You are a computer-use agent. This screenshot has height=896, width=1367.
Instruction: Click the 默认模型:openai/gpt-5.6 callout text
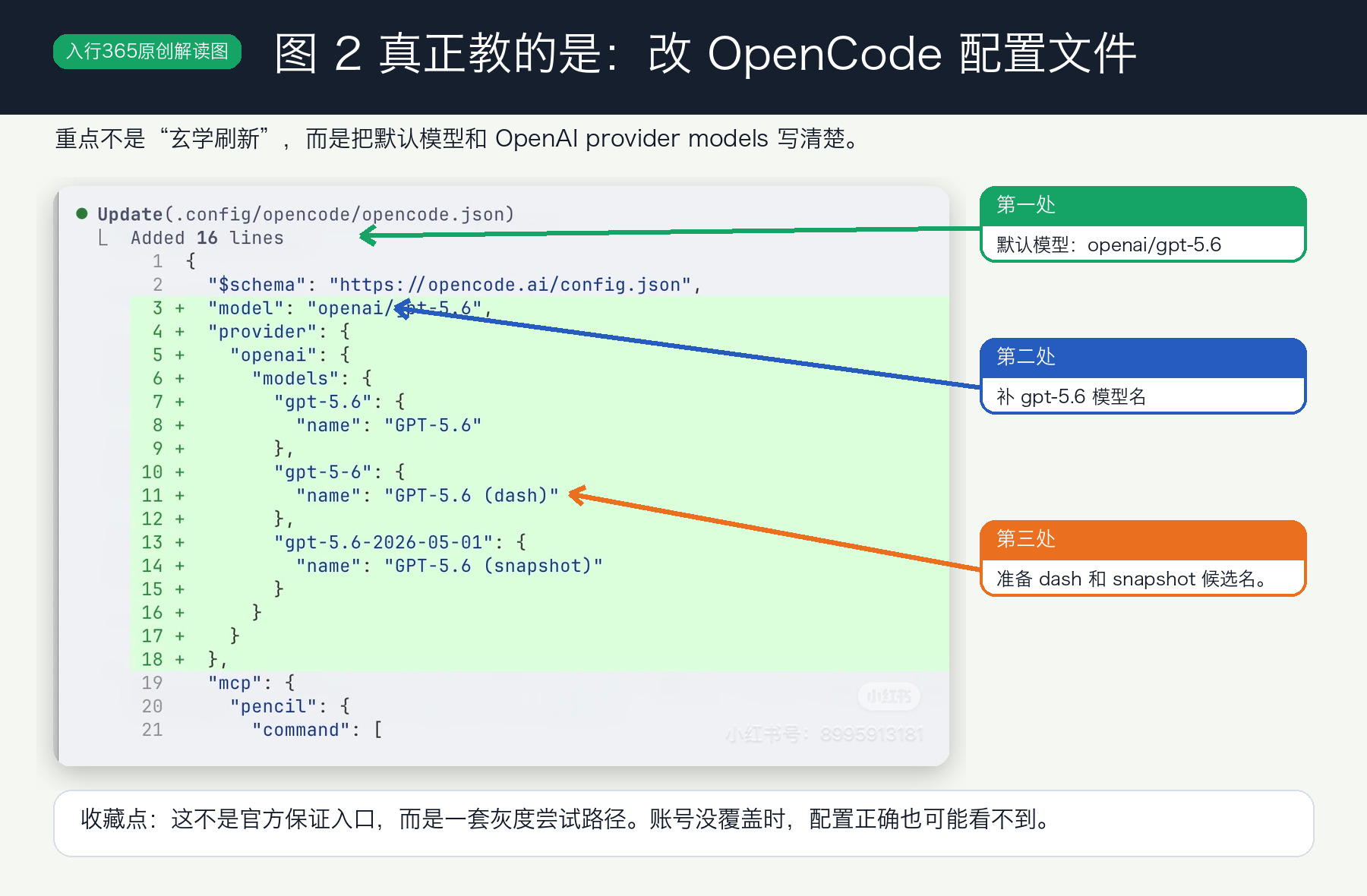point(1109,245)
